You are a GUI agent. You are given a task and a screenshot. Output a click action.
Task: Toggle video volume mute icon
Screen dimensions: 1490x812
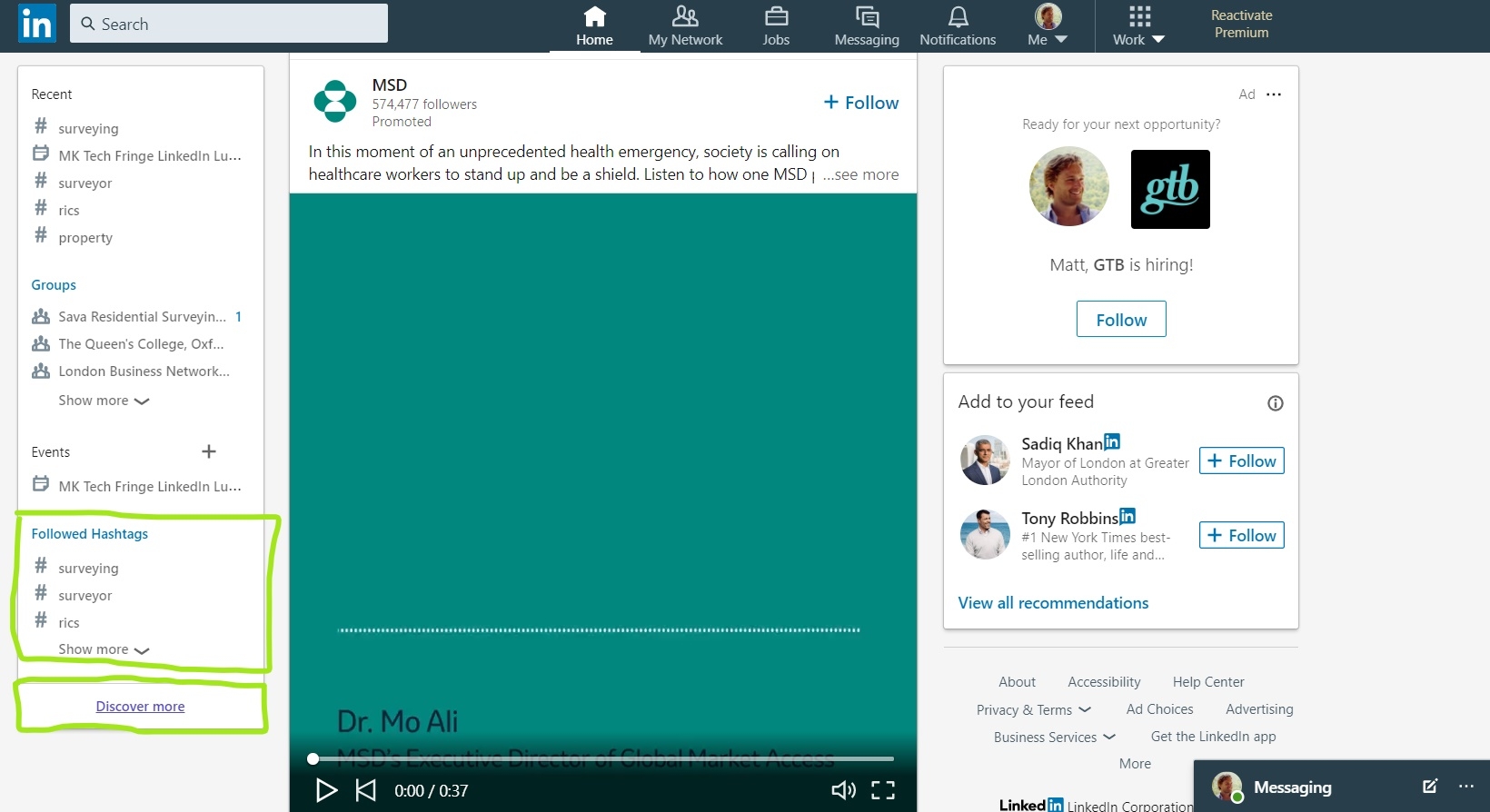click(x=844, y=790)
